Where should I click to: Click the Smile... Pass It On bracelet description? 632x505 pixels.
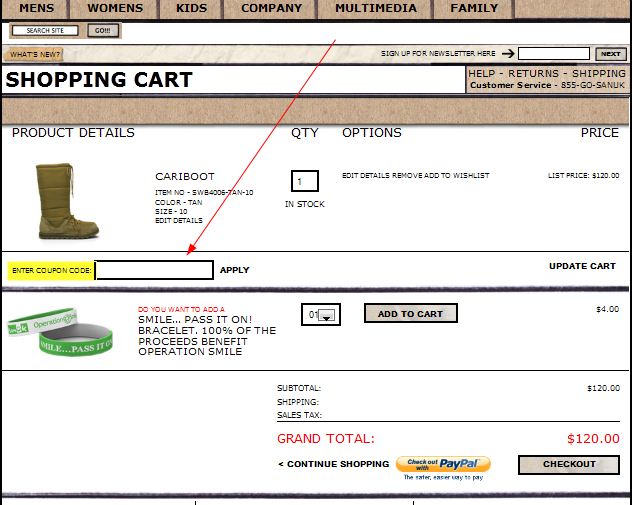pyautogui.click(x=207, y=335)
